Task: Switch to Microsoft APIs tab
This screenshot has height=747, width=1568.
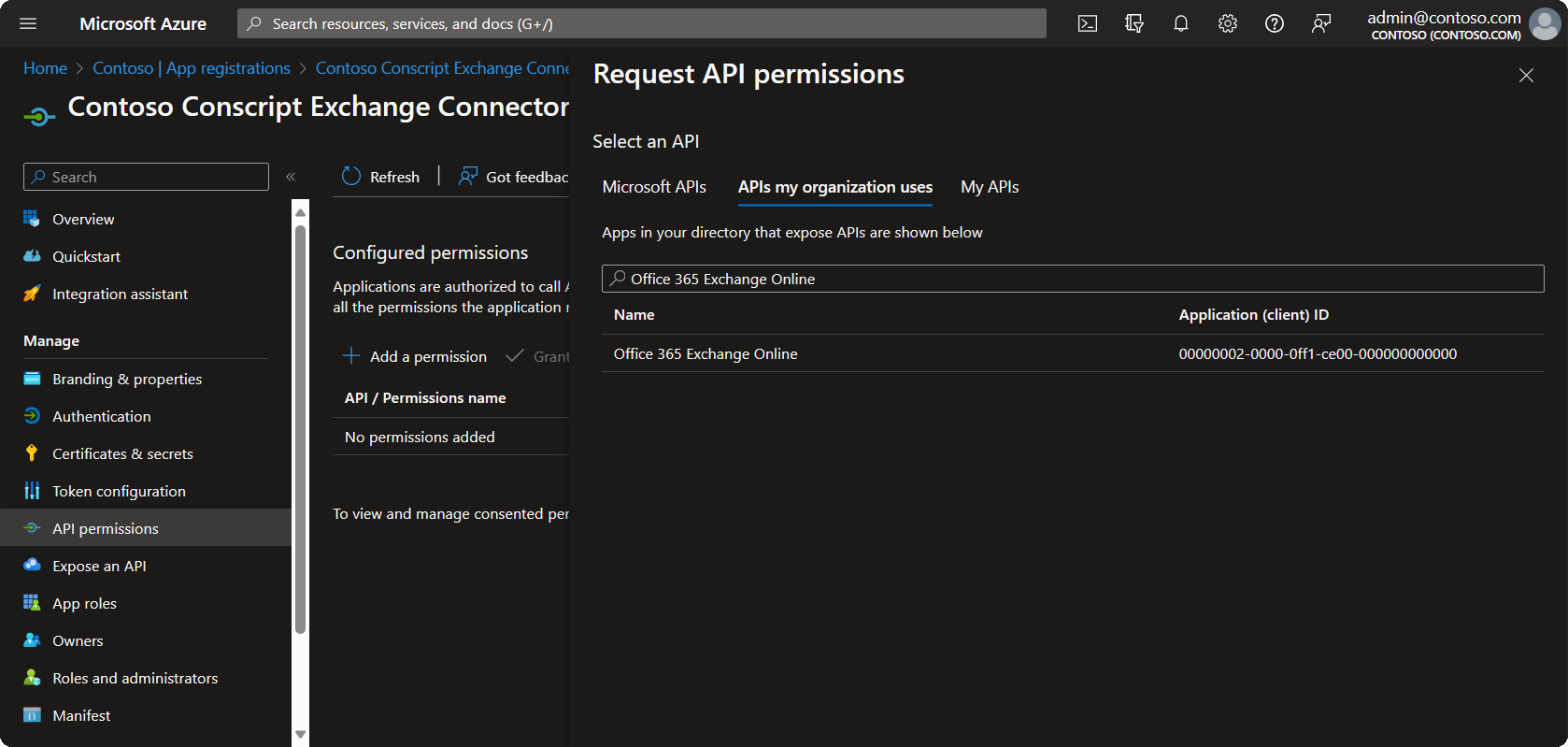Action: point(654,187)
